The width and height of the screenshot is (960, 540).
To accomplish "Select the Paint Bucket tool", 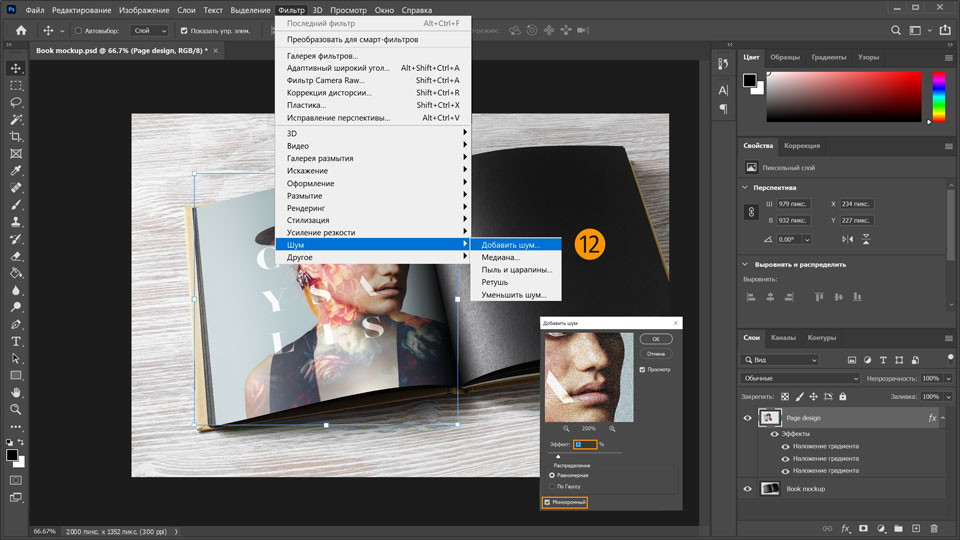I will 16,273.
